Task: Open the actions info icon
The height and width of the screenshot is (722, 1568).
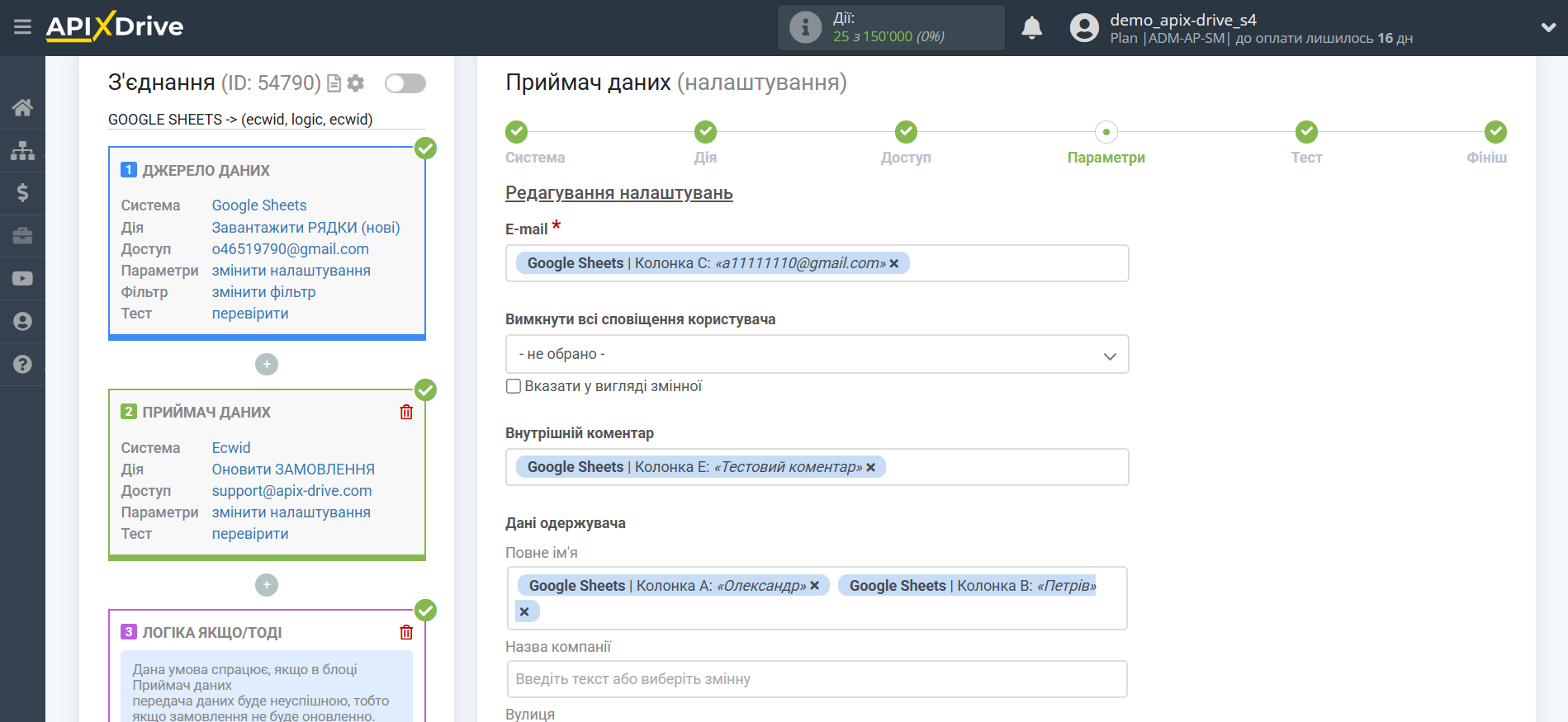Action: [805, 27]
